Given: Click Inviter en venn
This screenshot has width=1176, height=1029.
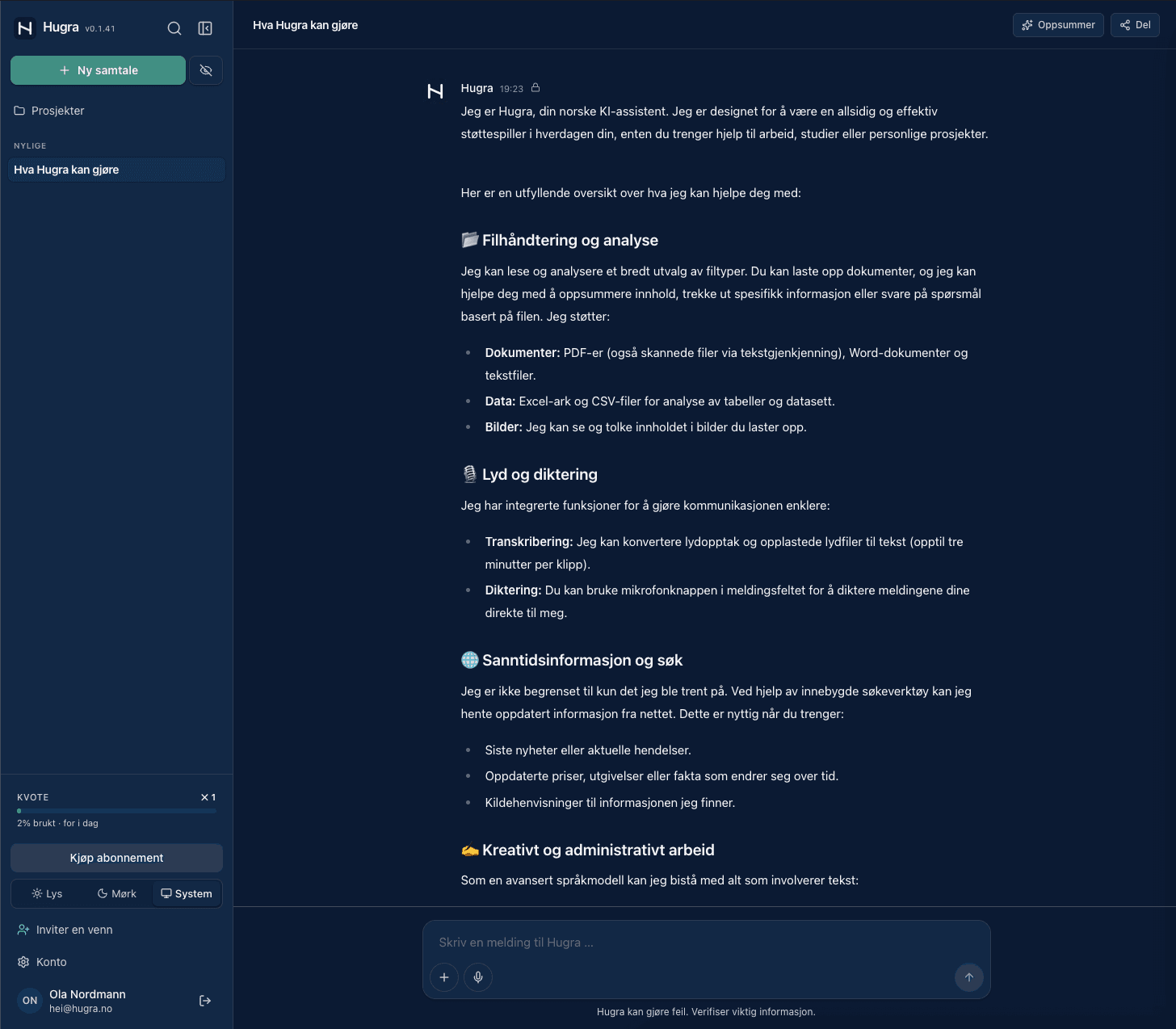Looking at the screenshot, I should 65,930.
